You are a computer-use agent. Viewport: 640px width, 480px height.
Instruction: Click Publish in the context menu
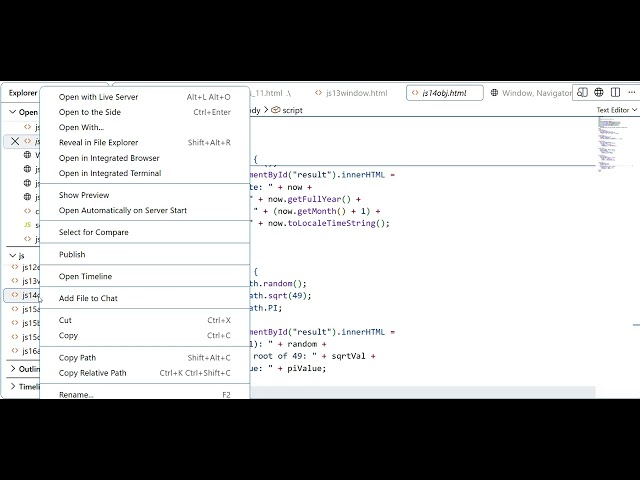tap(145, 254)
